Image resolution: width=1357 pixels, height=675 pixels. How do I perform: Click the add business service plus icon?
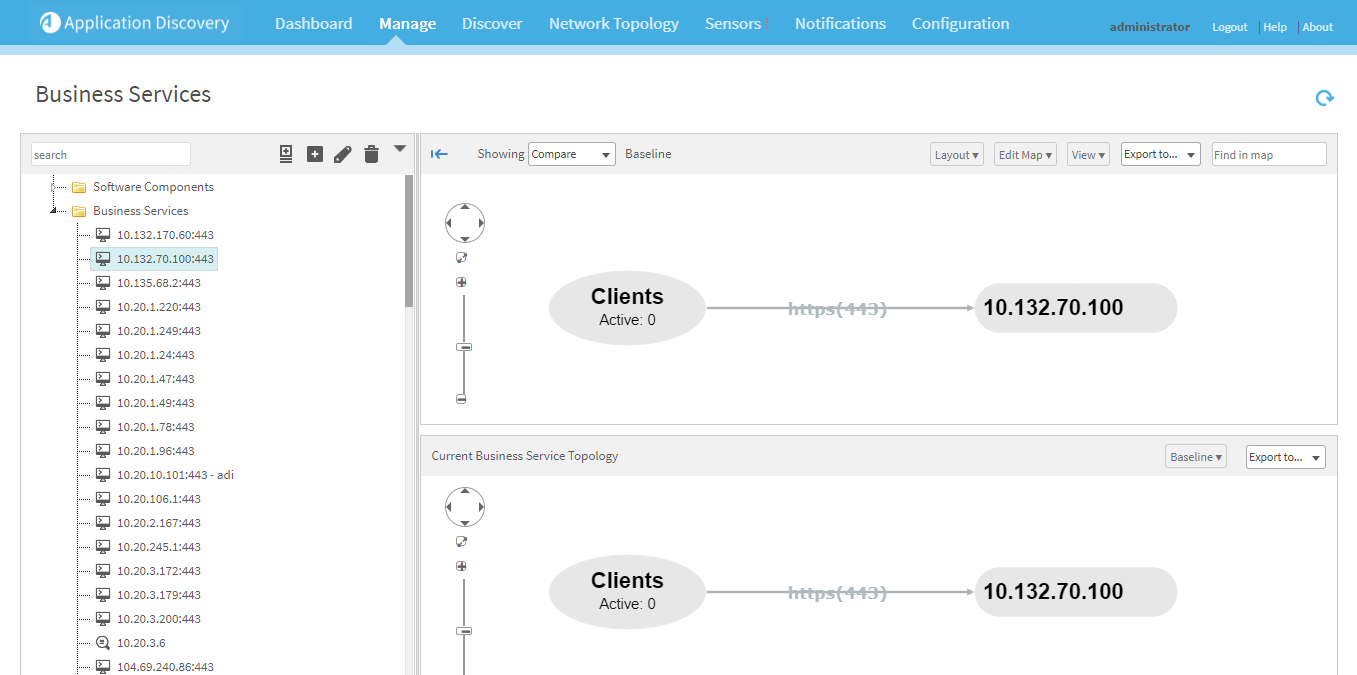tap(314, 154)
